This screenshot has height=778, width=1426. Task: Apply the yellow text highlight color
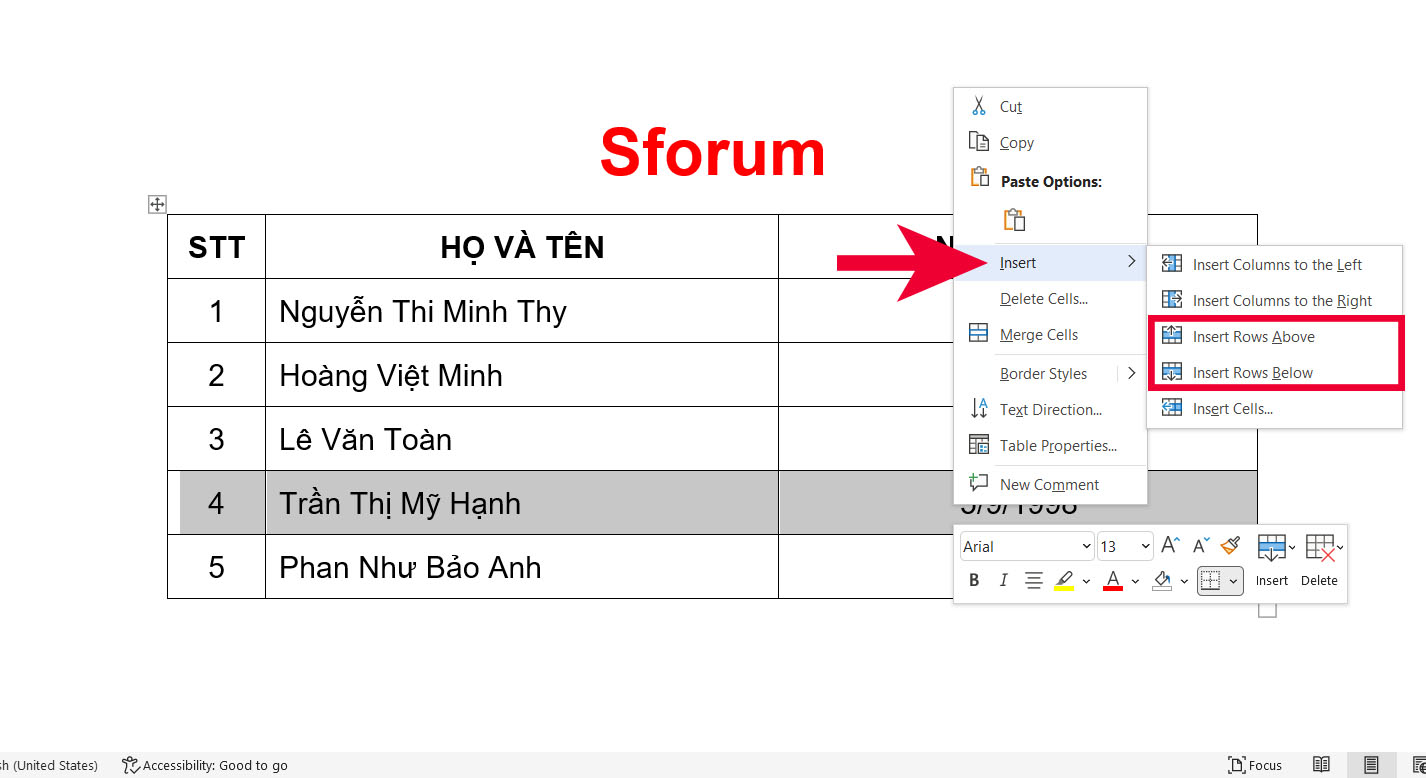click(x=1063, y=581)
